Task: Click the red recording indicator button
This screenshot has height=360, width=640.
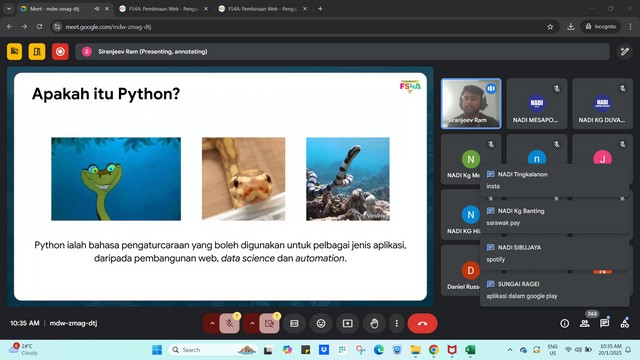Action: click(60, 51)
